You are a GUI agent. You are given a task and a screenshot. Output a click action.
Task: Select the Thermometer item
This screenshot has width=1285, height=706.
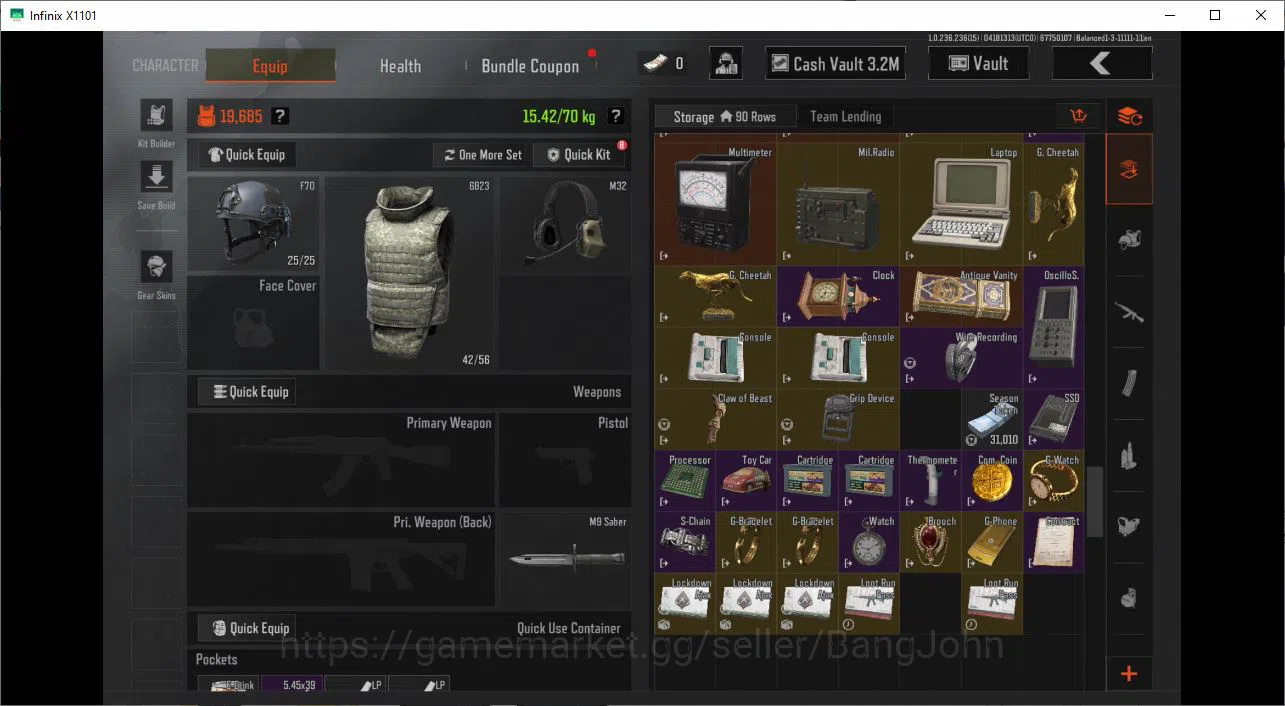click(x=931, y=480)
